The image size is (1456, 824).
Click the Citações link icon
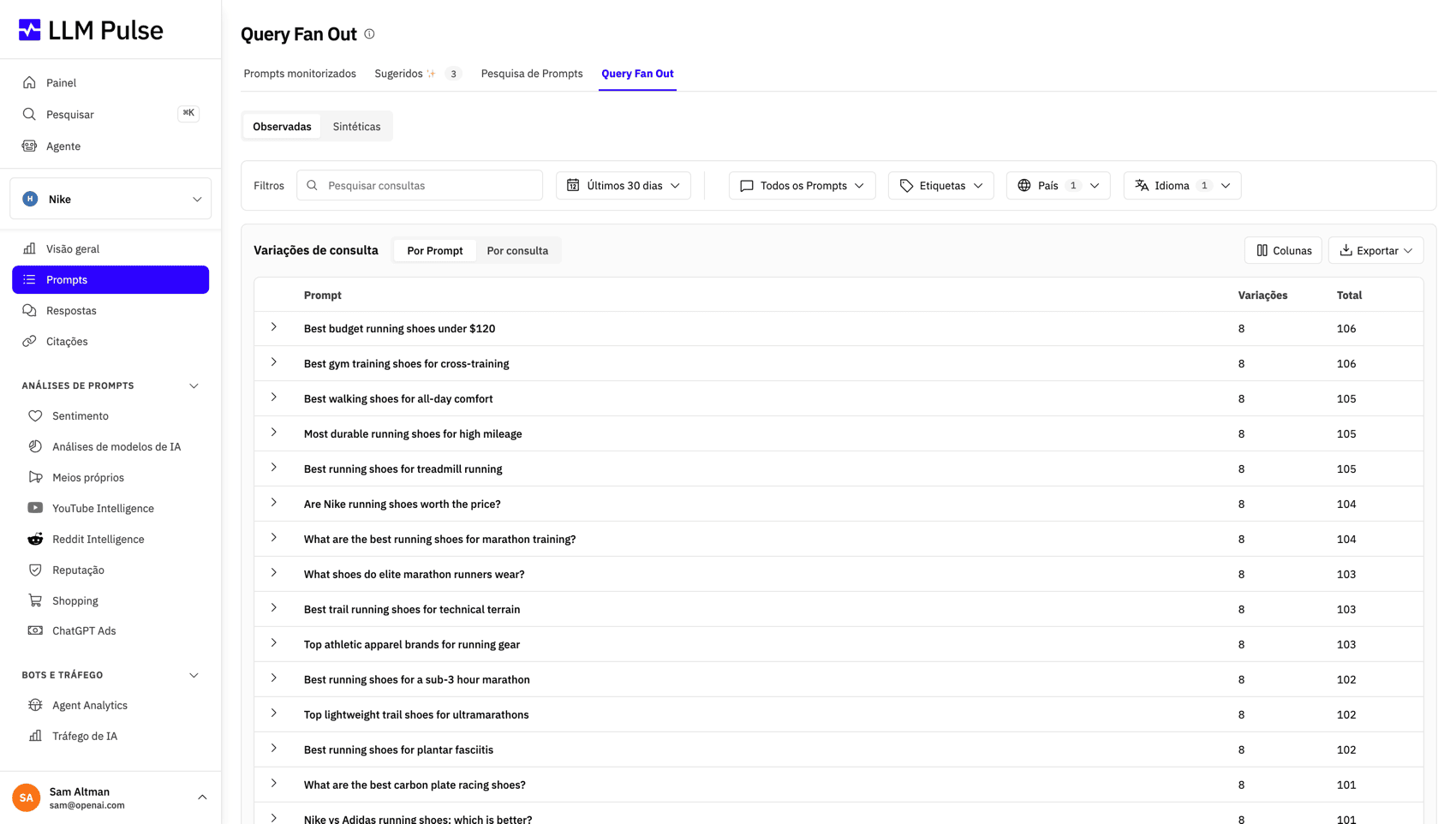(29, 342)
